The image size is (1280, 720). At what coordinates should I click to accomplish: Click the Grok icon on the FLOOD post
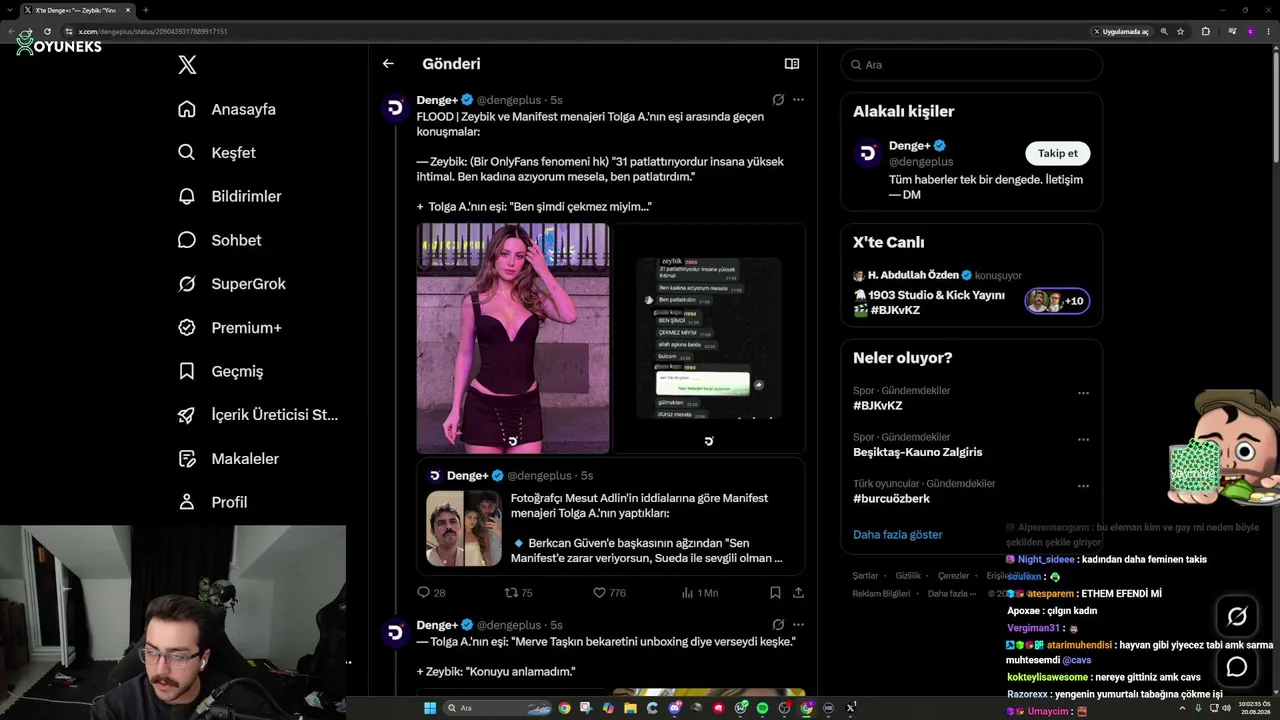(778, 100)
